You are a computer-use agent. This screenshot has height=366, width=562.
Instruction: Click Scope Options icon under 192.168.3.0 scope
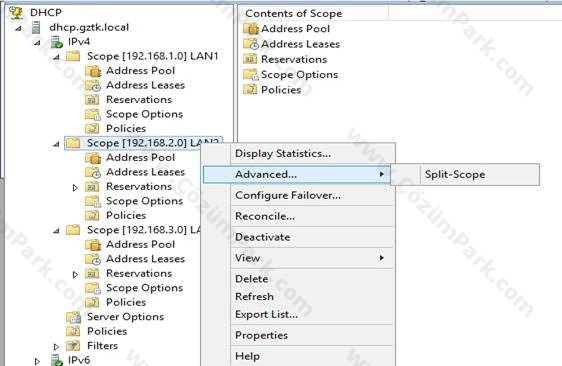click(x=93, y=288)
